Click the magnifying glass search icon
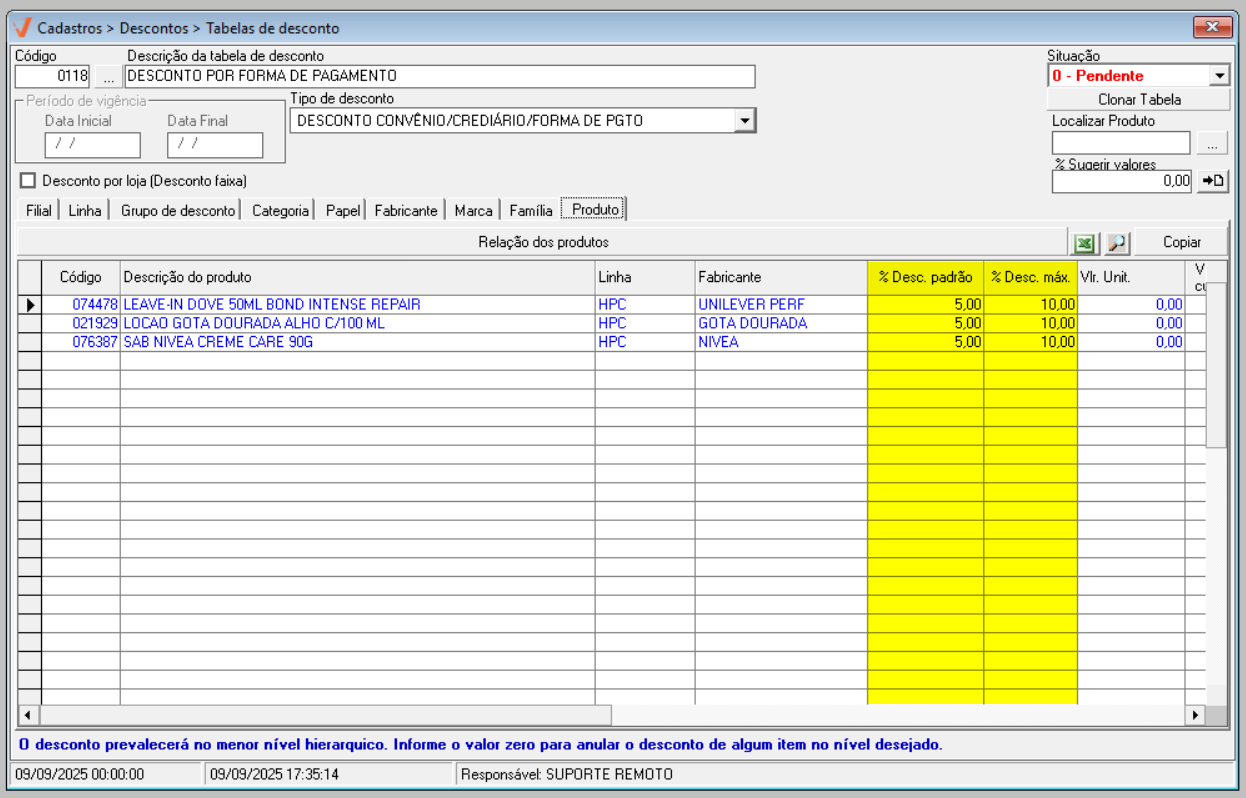The width and height of the screenshot is (1246, 798). pyautogui.click(x=1116, y=243)
